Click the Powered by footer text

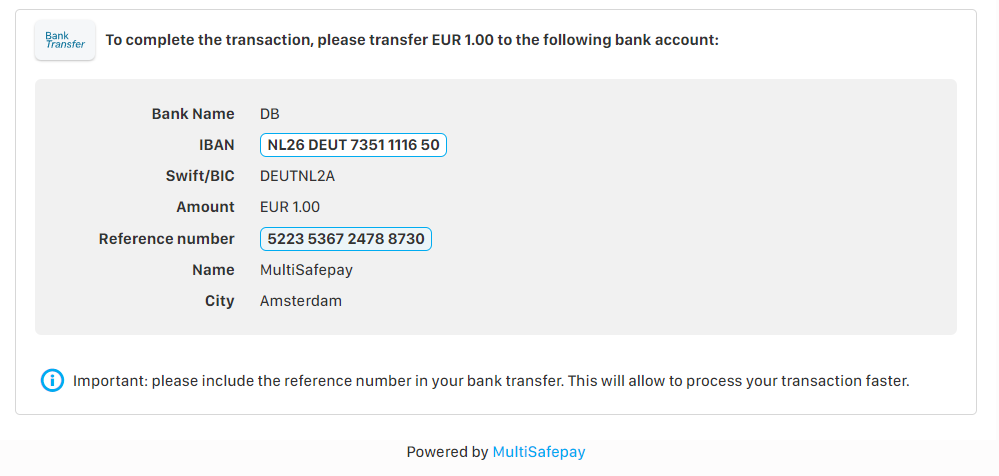tap(447, 452)
